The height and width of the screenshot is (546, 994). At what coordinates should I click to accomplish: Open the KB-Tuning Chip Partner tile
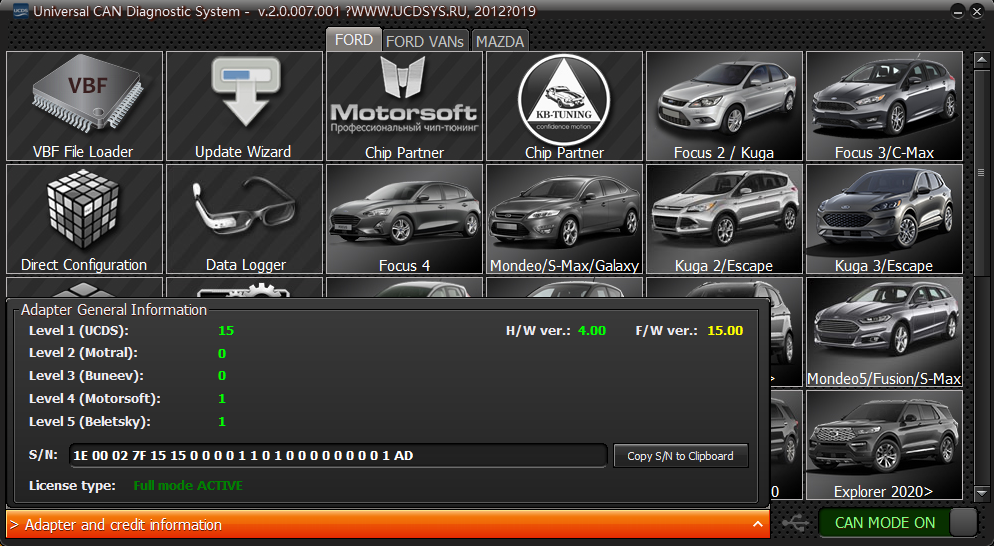click(x=564, y=106)
